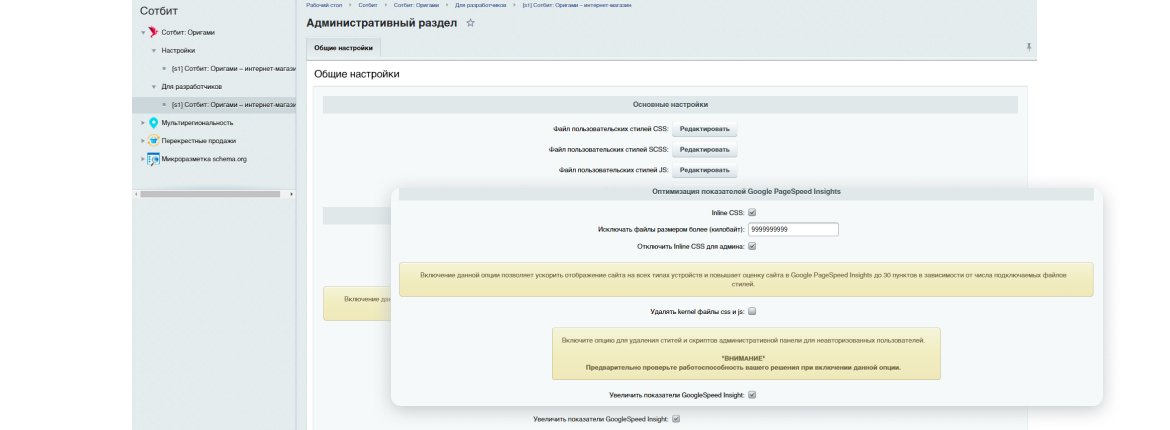Open the [s1] Сотбит: Оригами breadcrumb link
The image size is (1170, 430).
coord(577,5)
